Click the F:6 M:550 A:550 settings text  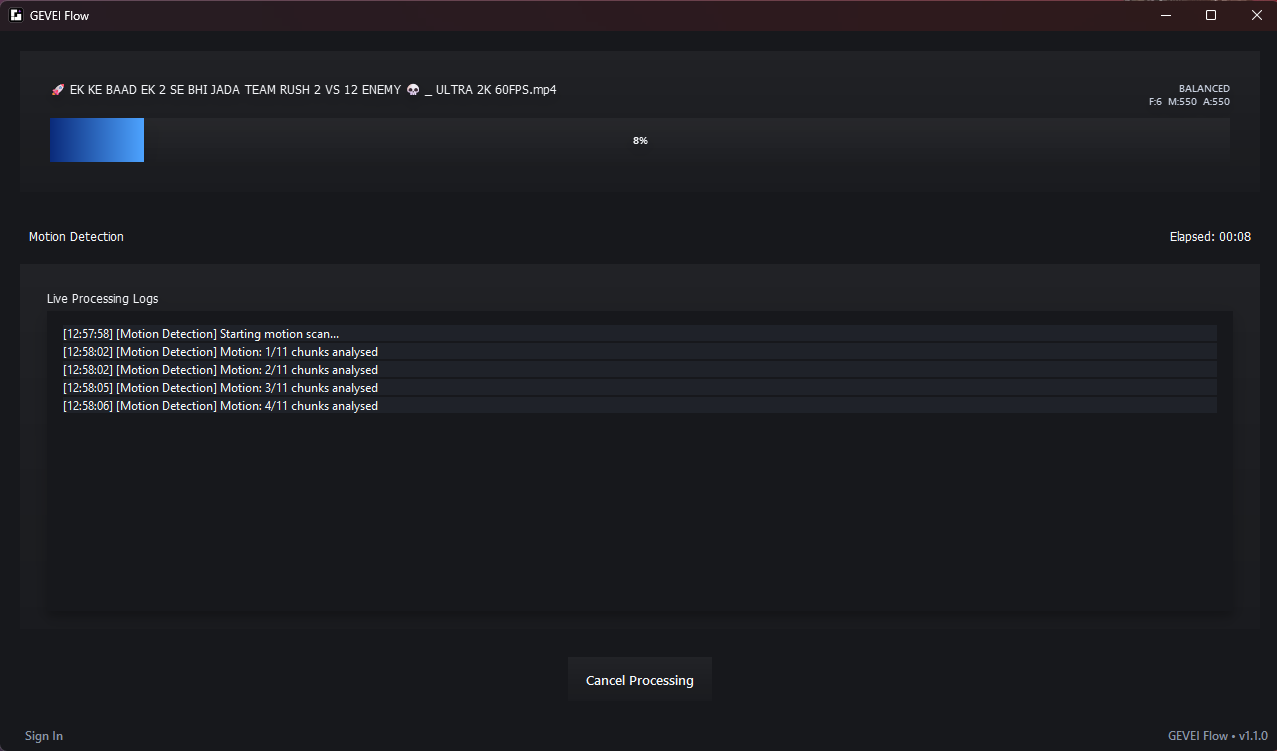coord(1189,102)
